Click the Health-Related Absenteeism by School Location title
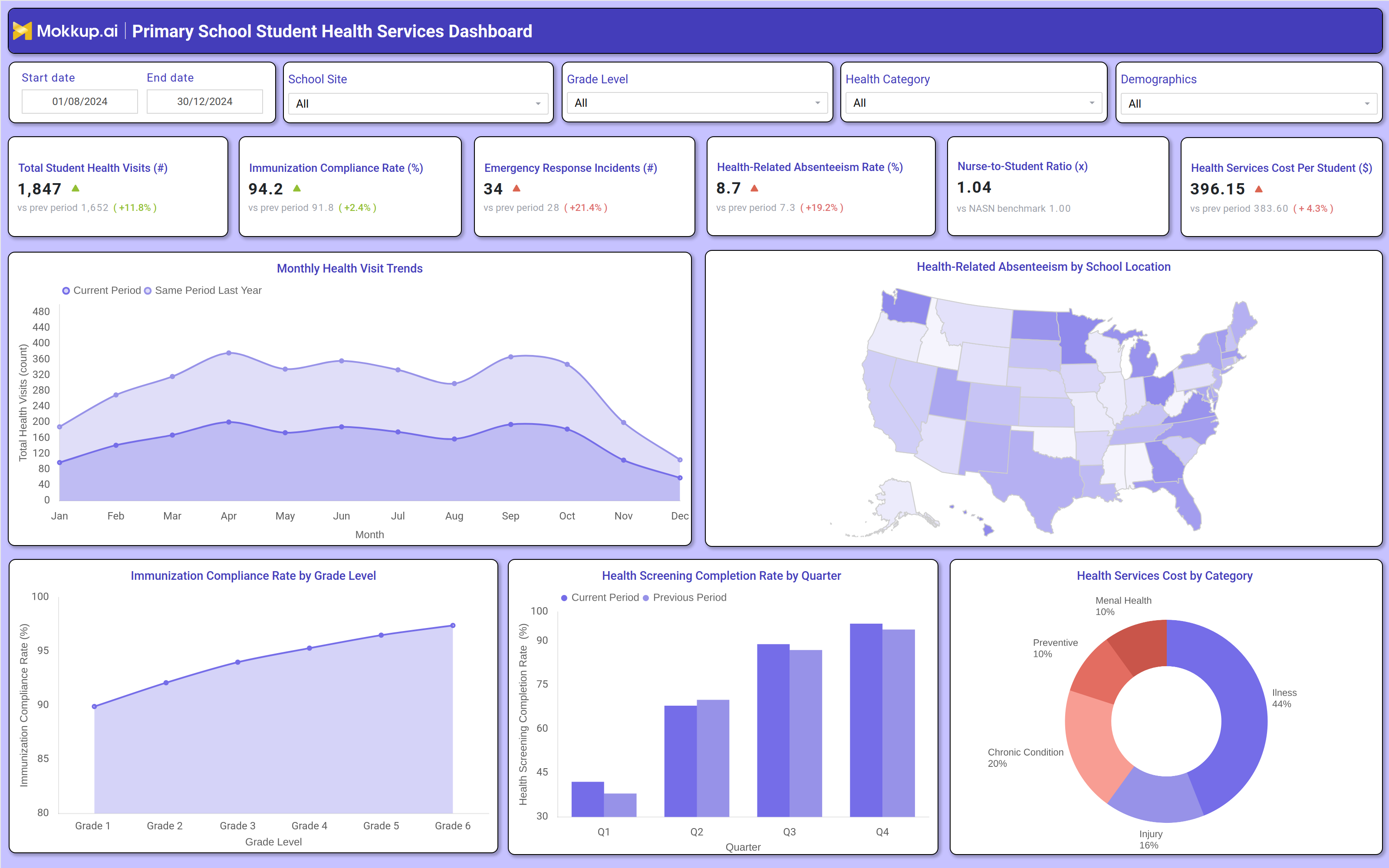Image resolution: width=1389 pixels, height=868 pixels. click(1043, 267)
